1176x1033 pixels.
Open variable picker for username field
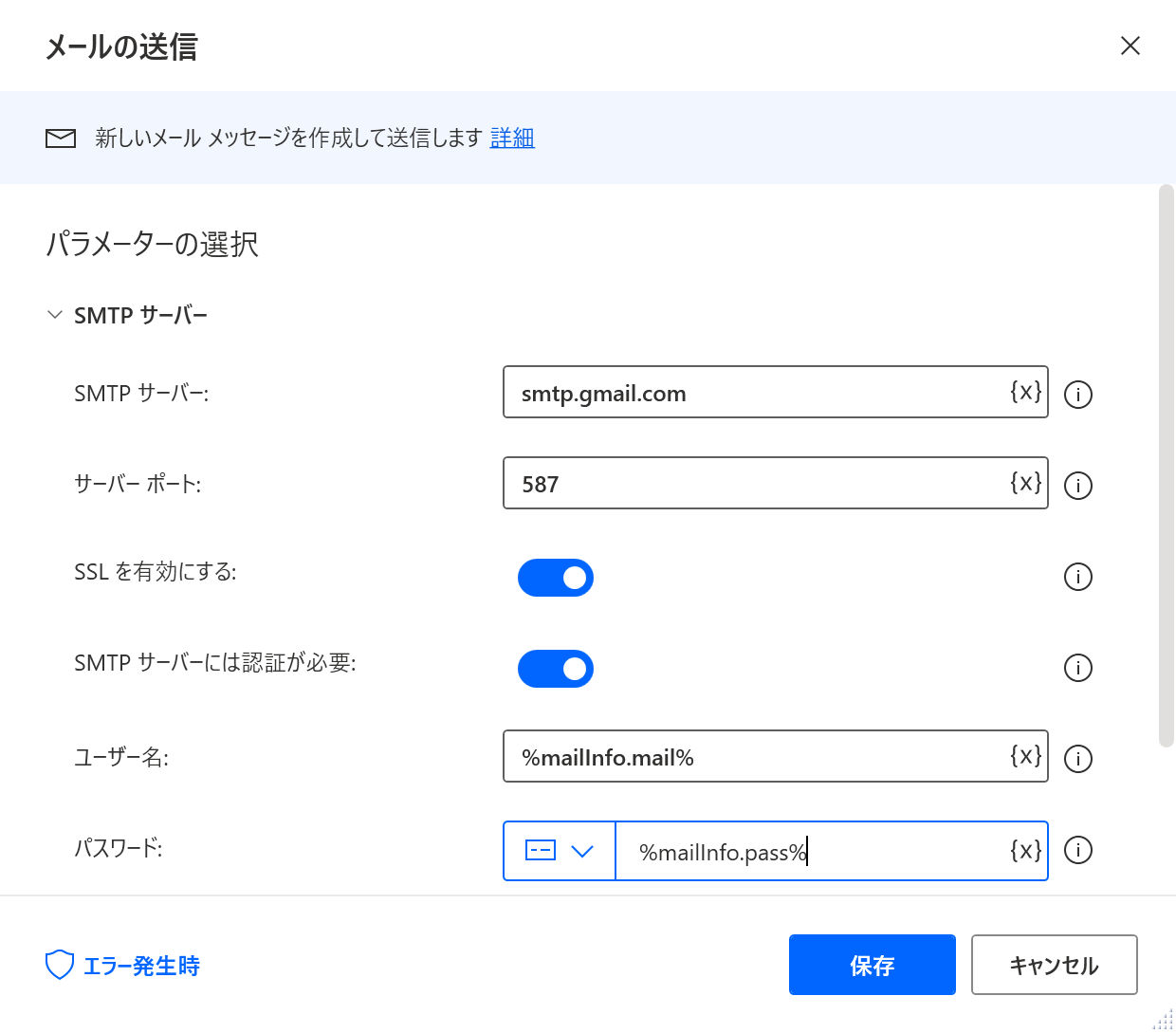[x=1026, y=756]
